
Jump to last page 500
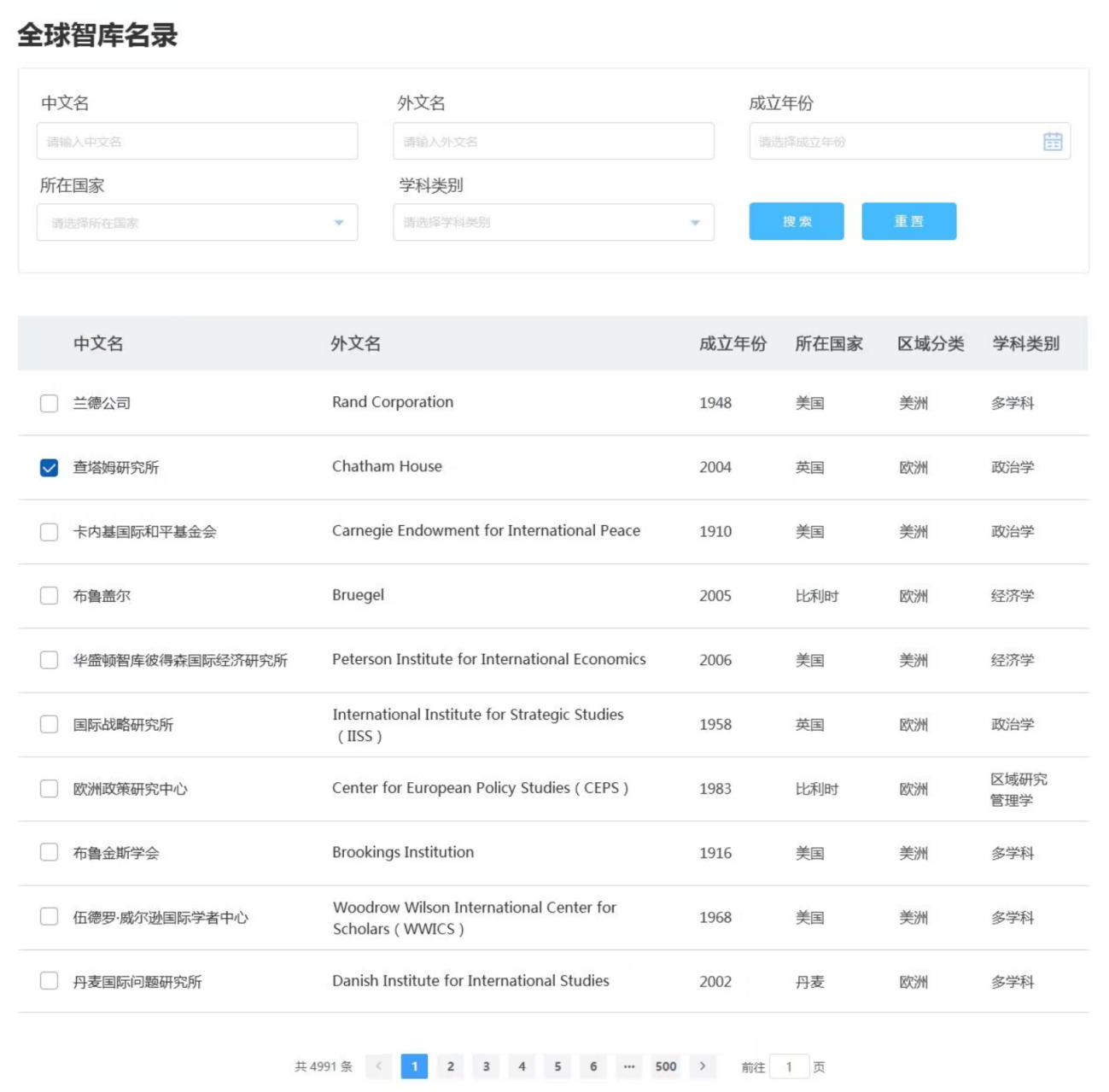(666, 1066)
